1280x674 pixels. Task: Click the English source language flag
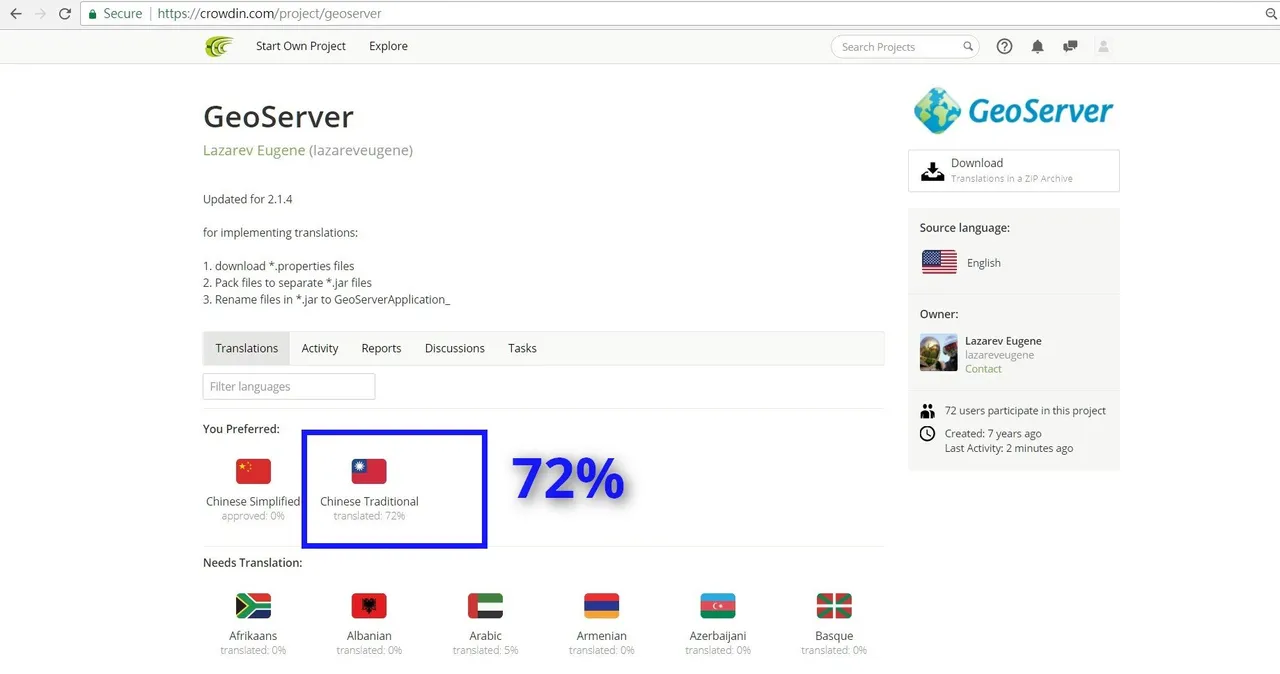pos(939,262)
